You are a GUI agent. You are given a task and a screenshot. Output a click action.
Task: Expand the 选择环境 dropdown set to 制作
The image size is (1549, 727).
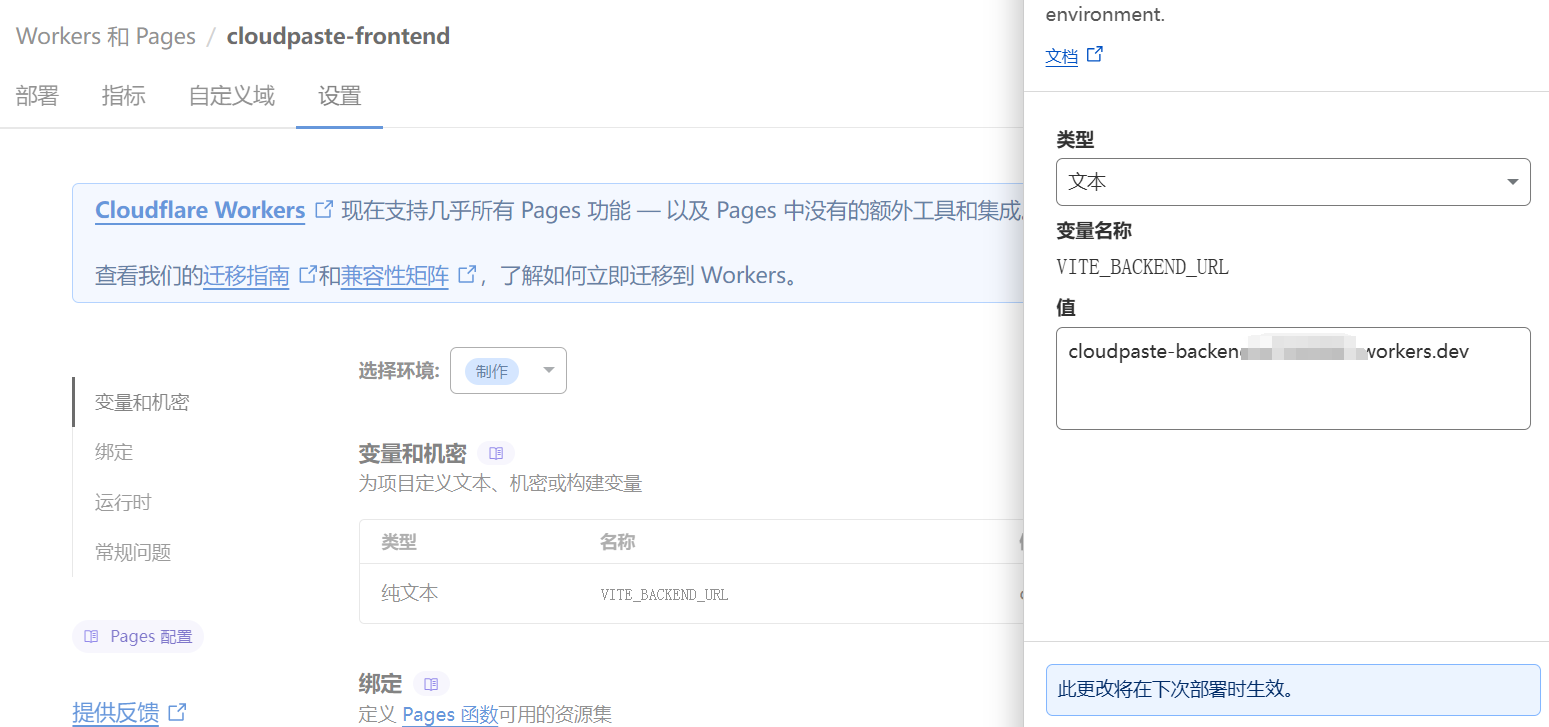click(x=508, y=371)
